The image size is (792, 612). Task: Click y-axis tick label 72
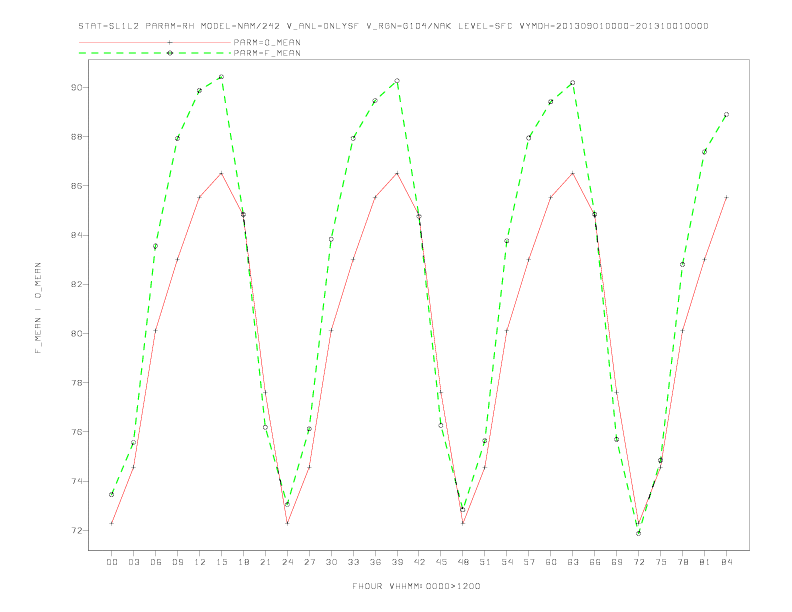[76, 531]
